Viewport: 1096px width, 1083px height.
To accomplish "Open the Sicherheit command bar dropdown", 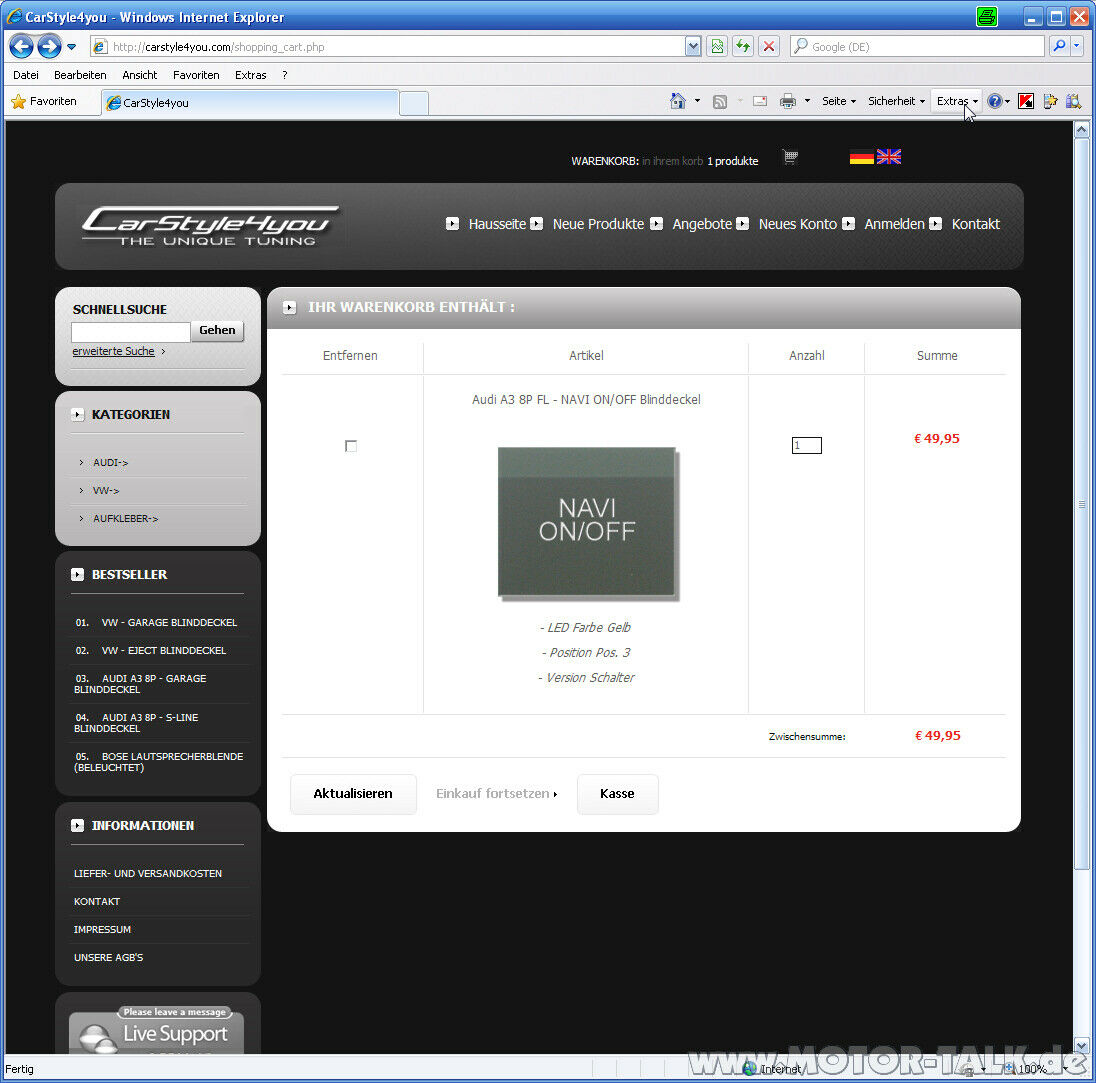I will [x=897, y=101].
